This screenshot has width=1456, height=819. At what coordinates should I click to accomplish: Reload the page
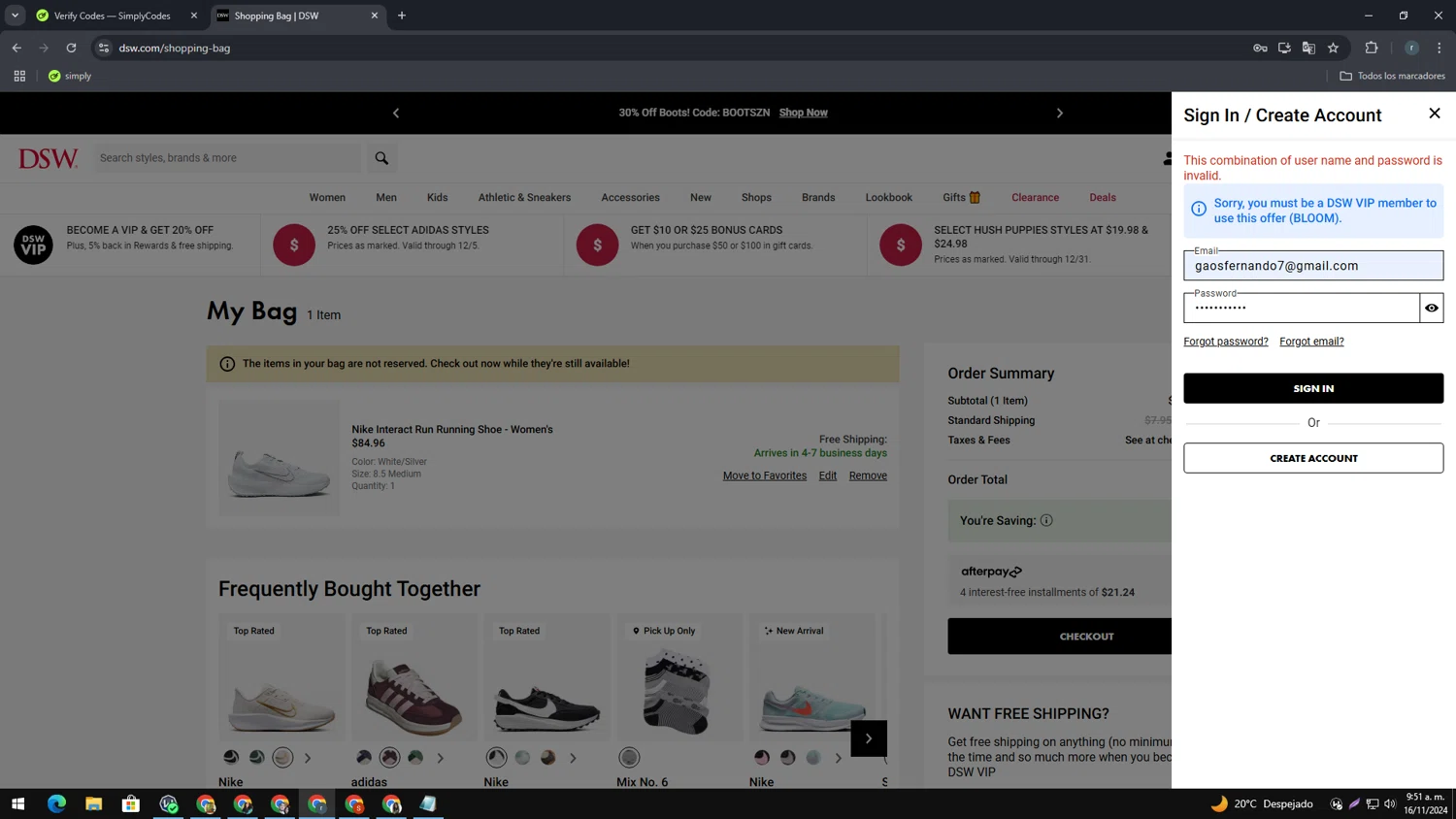tap(71, 48)
